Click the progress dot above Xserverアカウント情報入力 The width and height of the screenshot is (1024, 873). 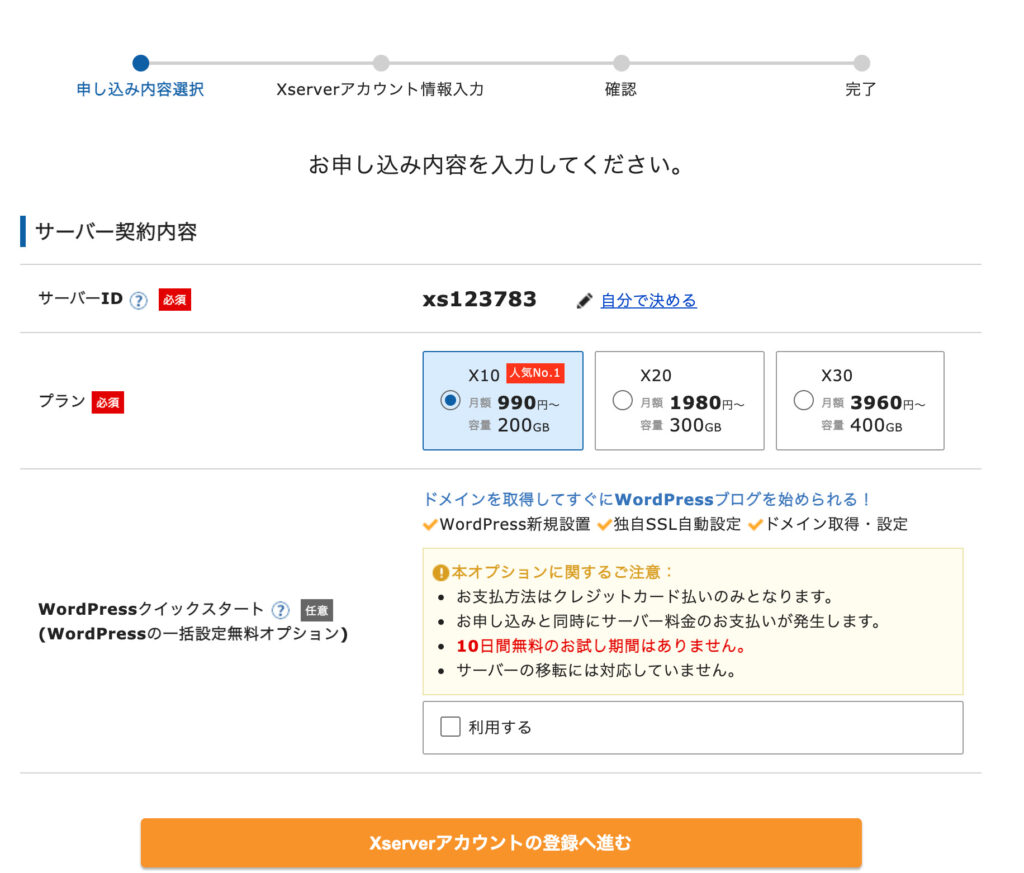[x=381, y=63]
